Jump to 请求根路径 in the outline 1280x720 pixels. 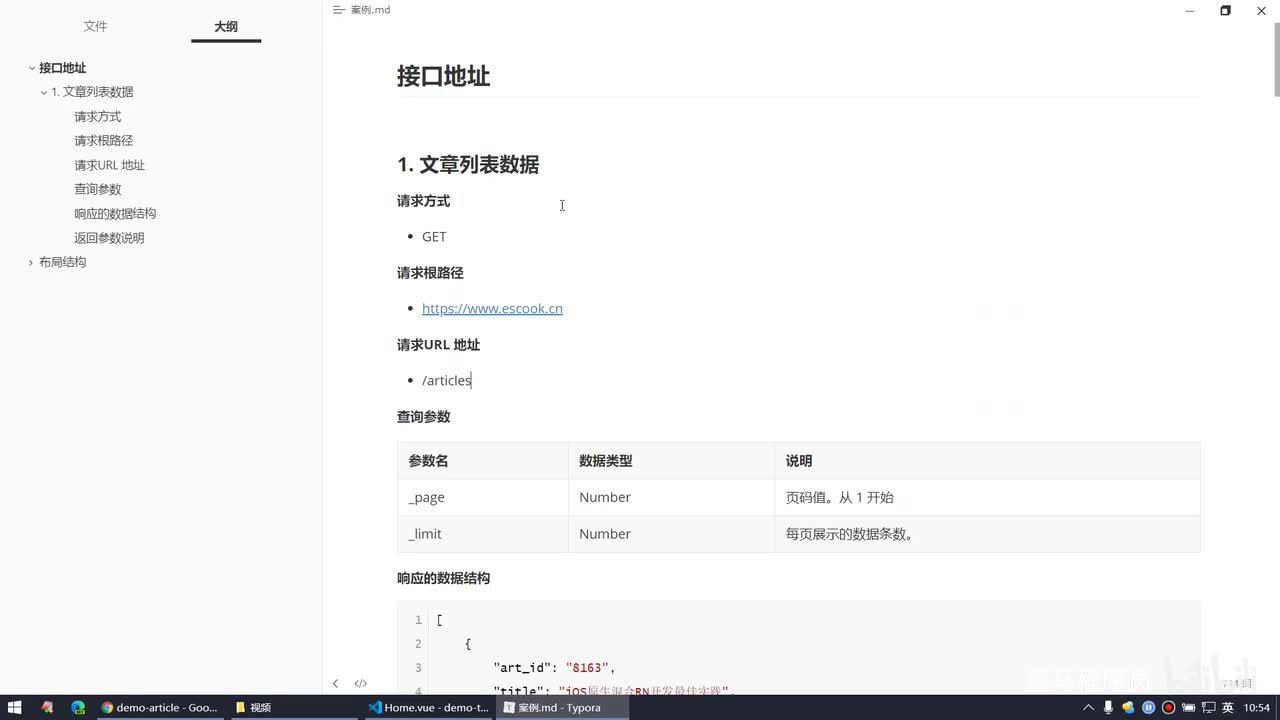point(103,141)
